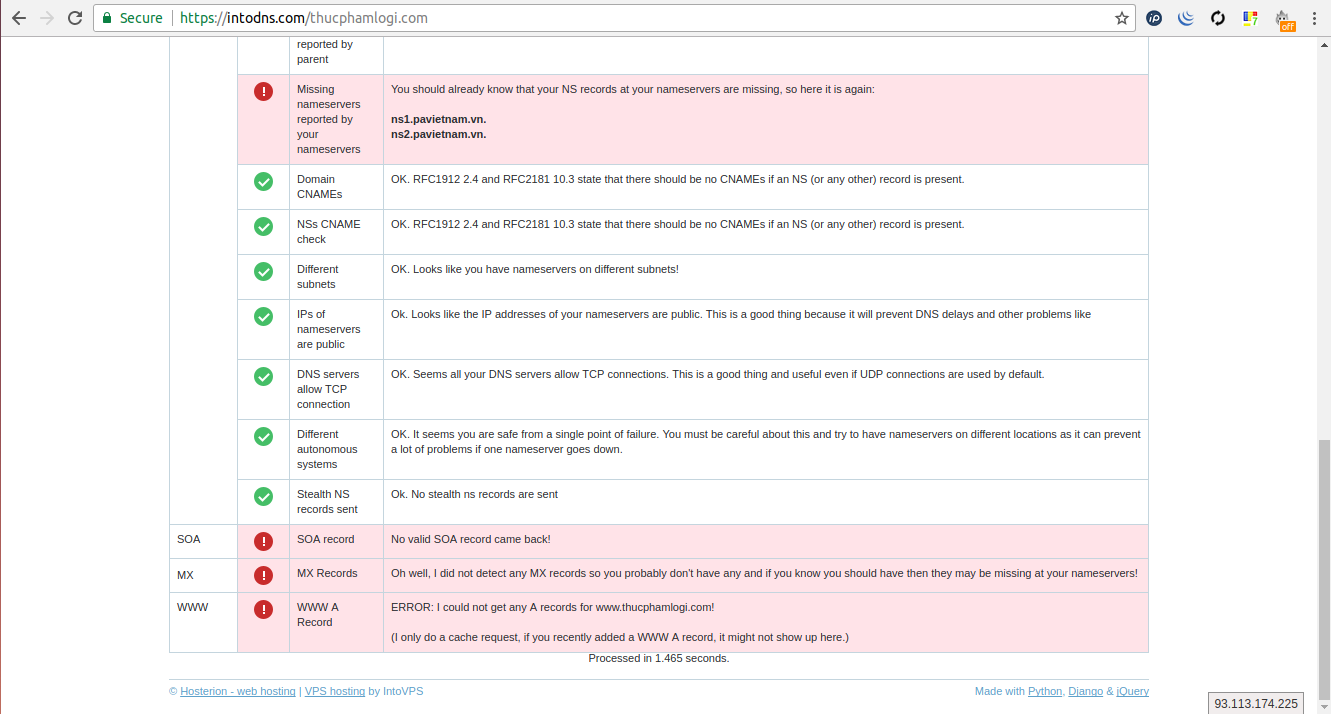Viewport: 1331px width, 714px height.
Task: Click the red error icon for MX Records
Action: 263,575
